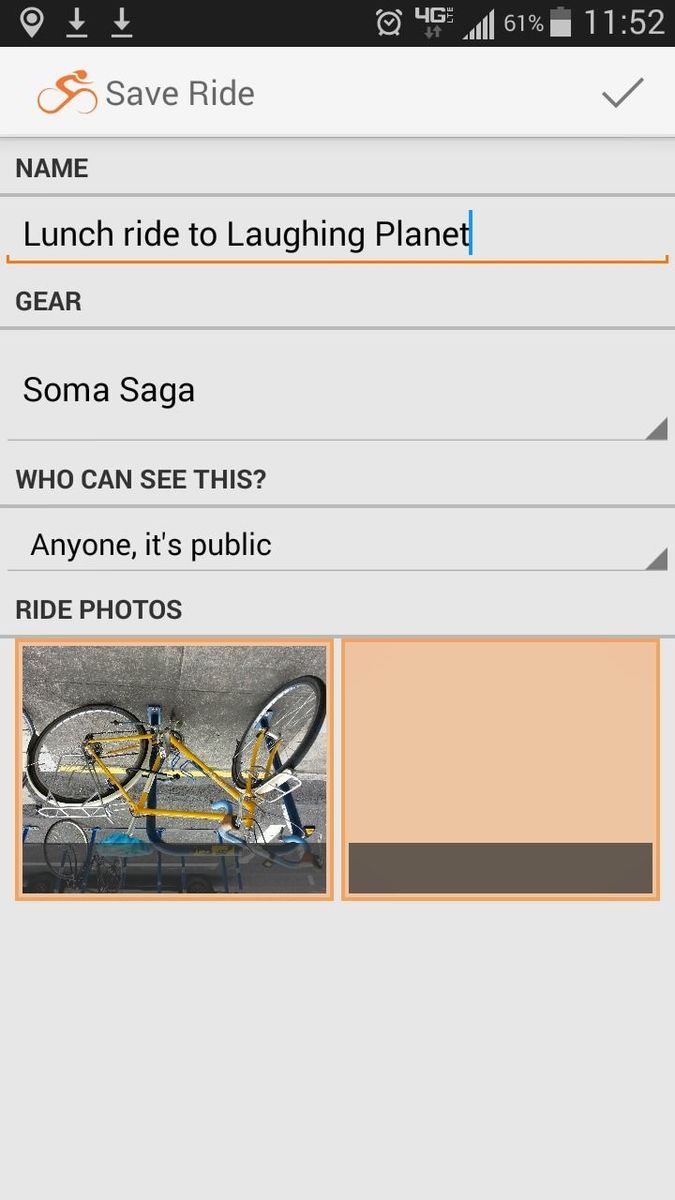Tap the location pin status icon
The height and width of the screenshot is (1200, 675).
(32, 22)
